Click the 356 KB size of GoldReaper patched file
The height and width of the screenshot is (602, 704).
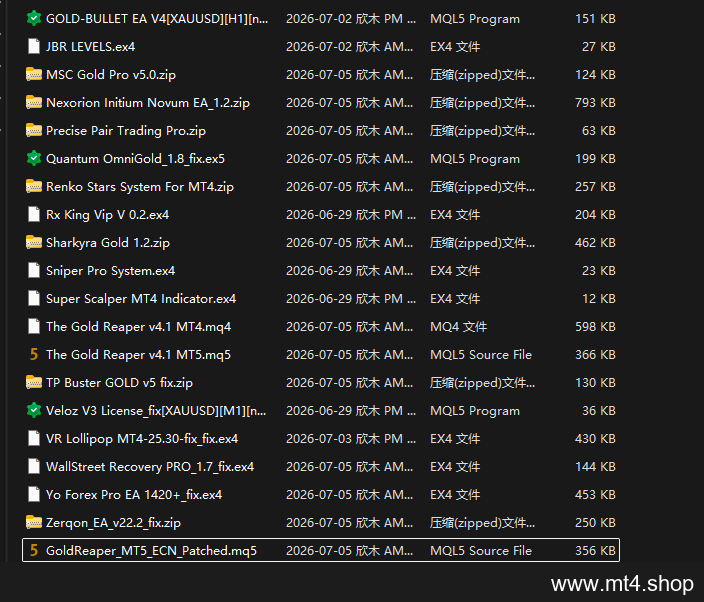coord(595,551)
